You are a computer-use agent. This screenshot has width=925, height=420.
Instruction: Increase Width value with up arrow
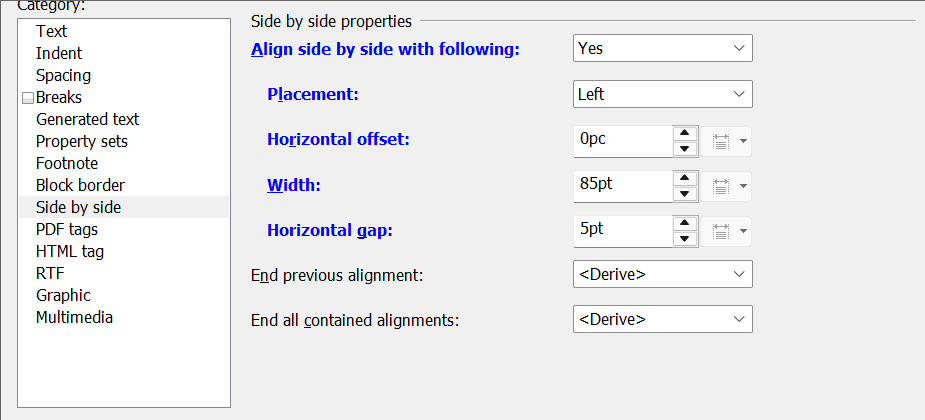click(x=684, y=179)
